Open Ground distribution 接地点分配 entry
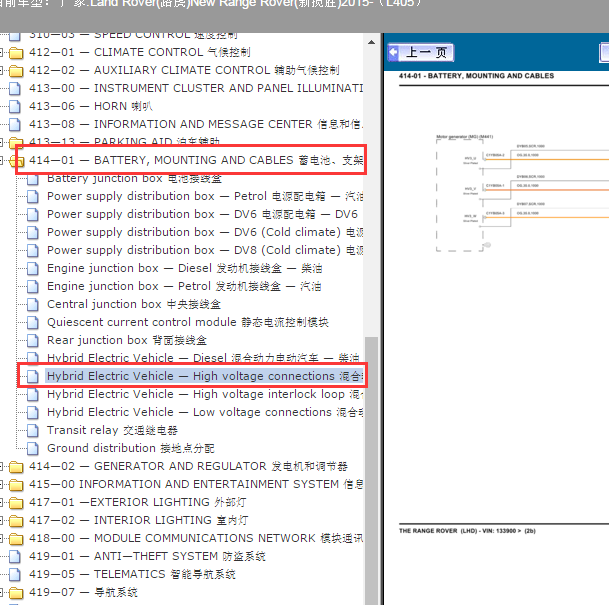 [x=130, y=449]
